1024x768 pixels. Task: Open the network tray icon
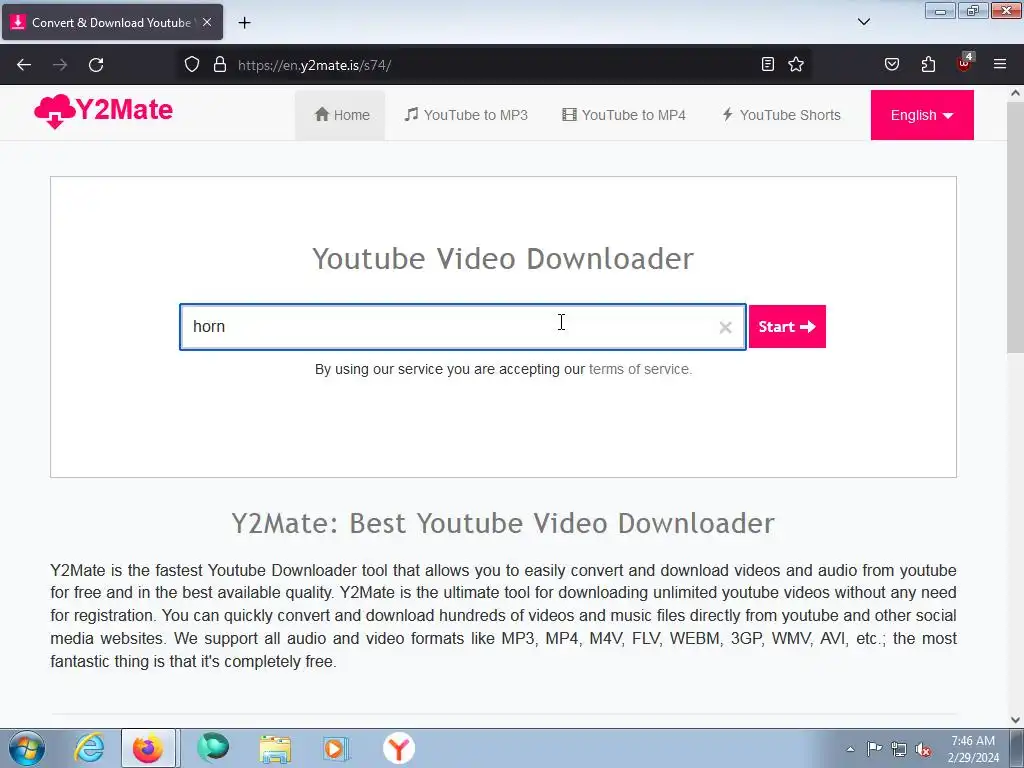pos(899,749)
